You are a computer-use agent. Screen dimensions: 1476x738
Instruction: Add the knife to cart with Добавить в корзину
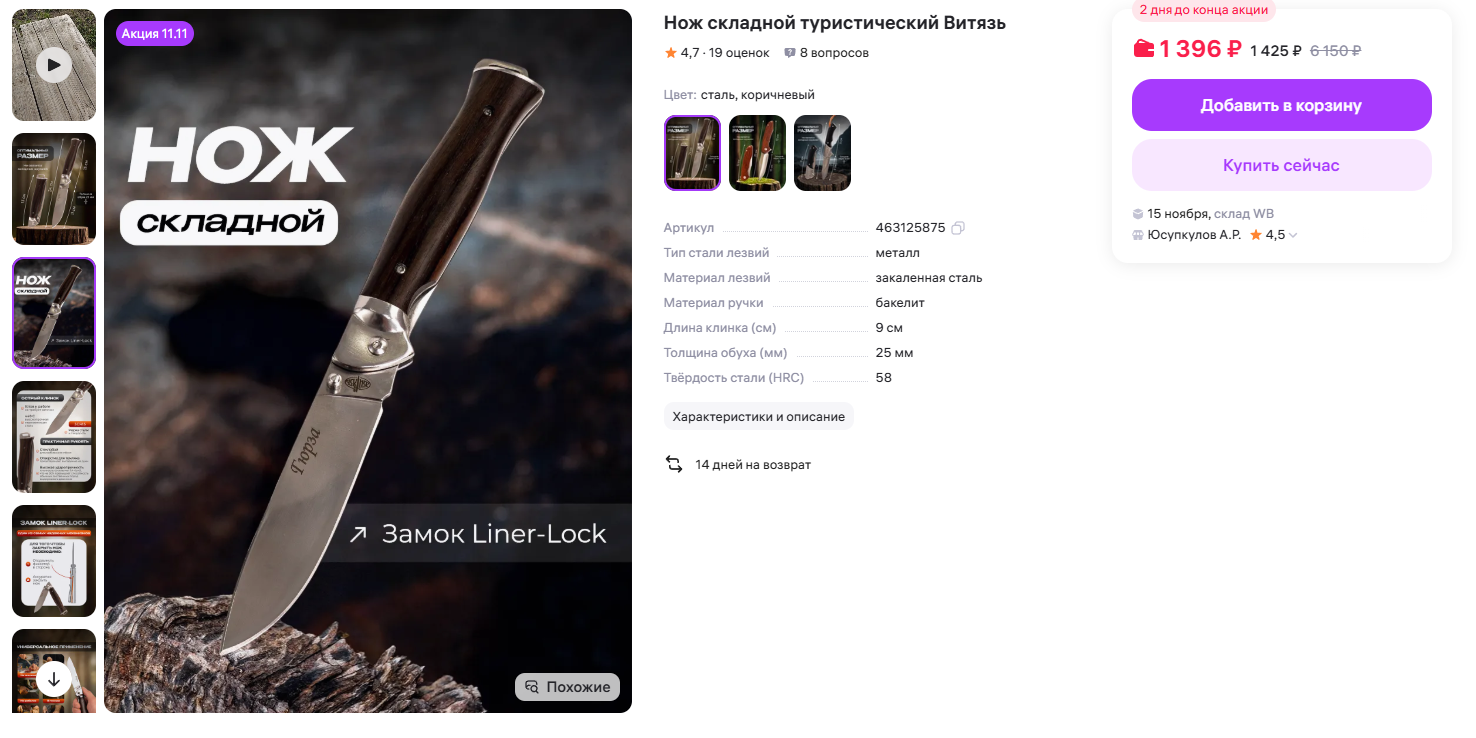coord(1282,105)
